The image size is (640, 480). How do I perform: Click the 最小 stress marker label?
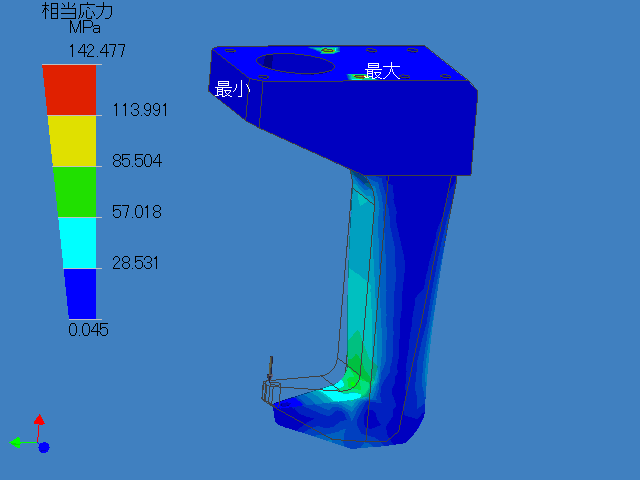point(232,89)
